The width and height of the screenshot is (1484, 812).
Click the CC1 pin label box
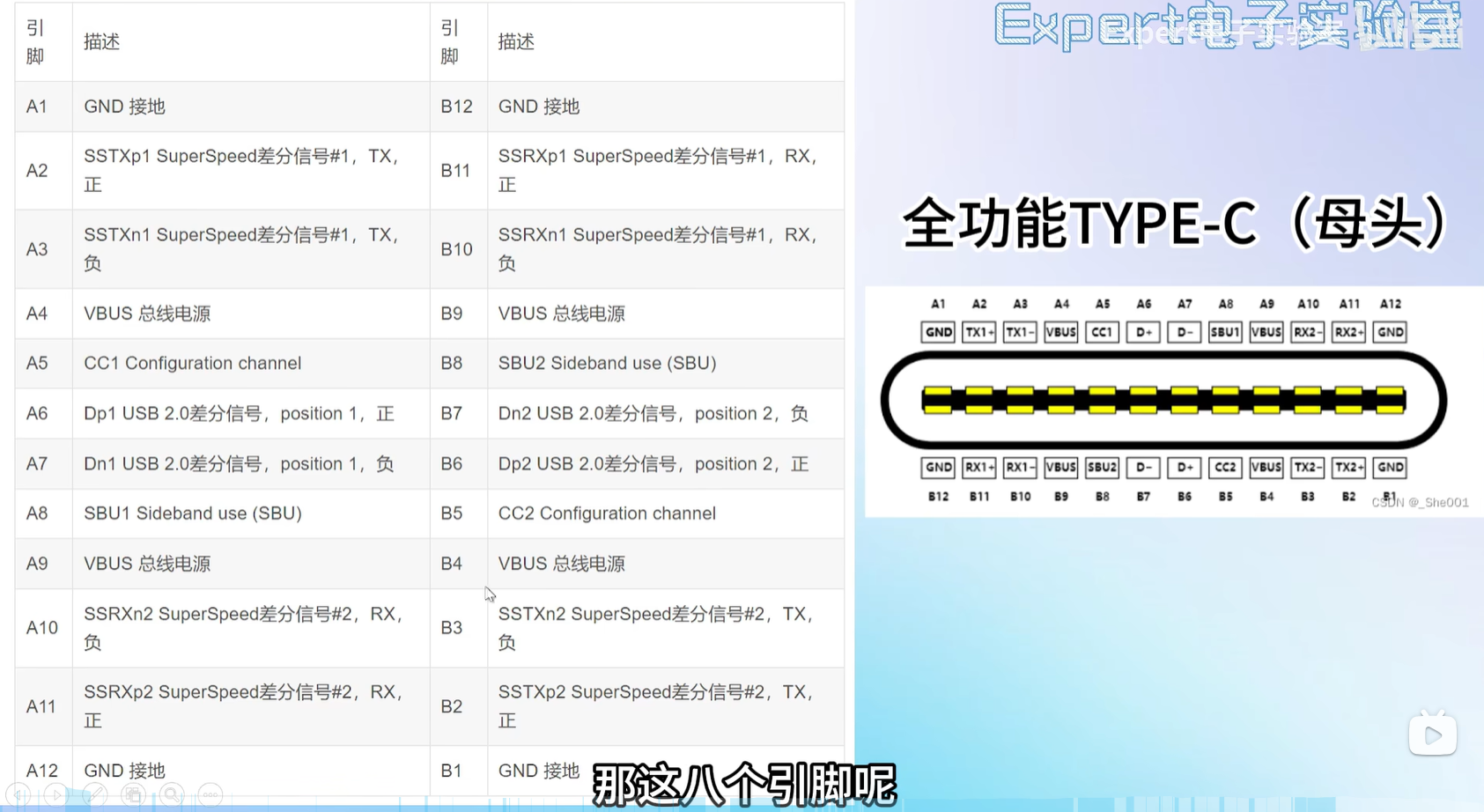1102,332
